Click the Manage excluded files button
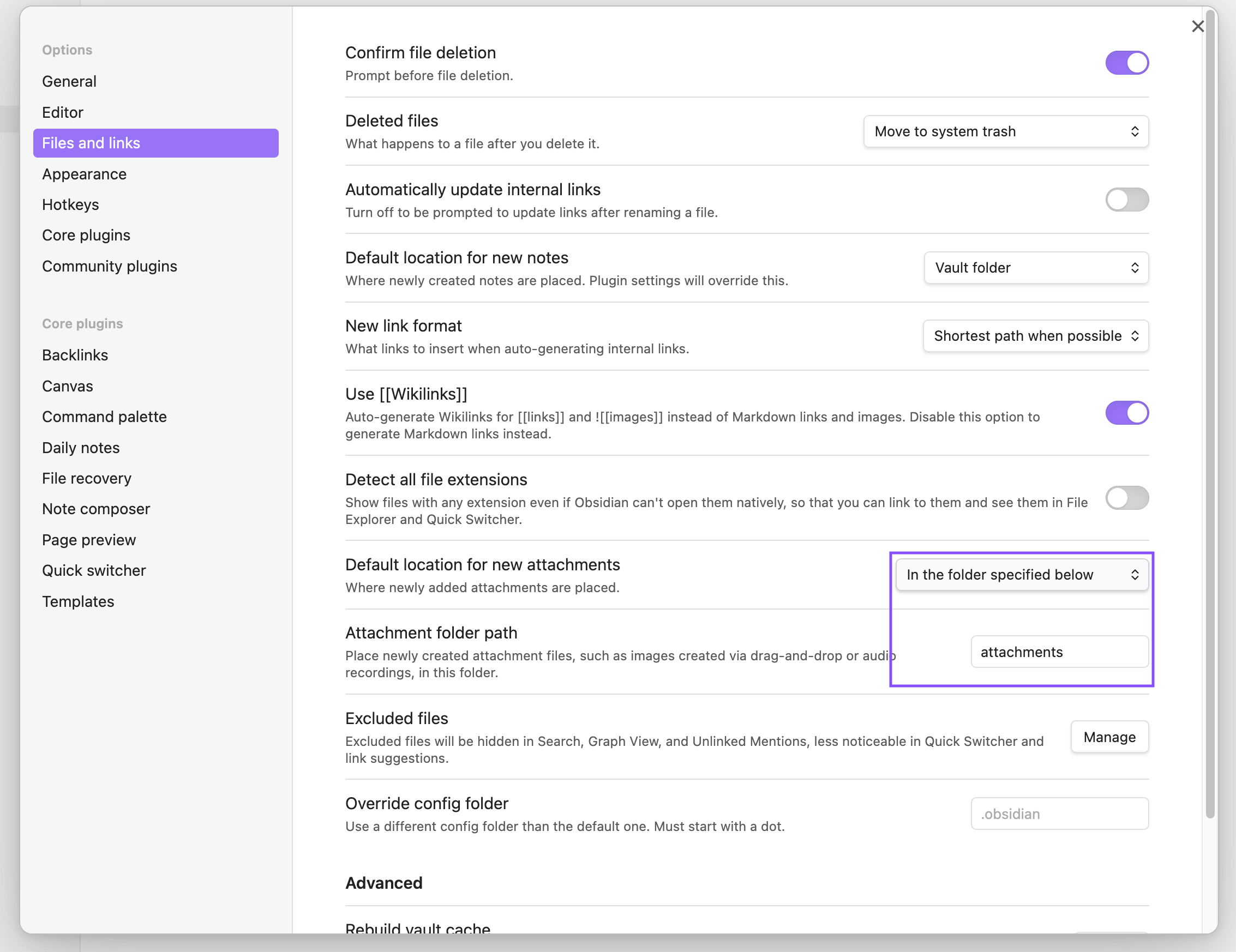Image resolution: width=1236 pixels, height=952 pixels. point(1109,737)
